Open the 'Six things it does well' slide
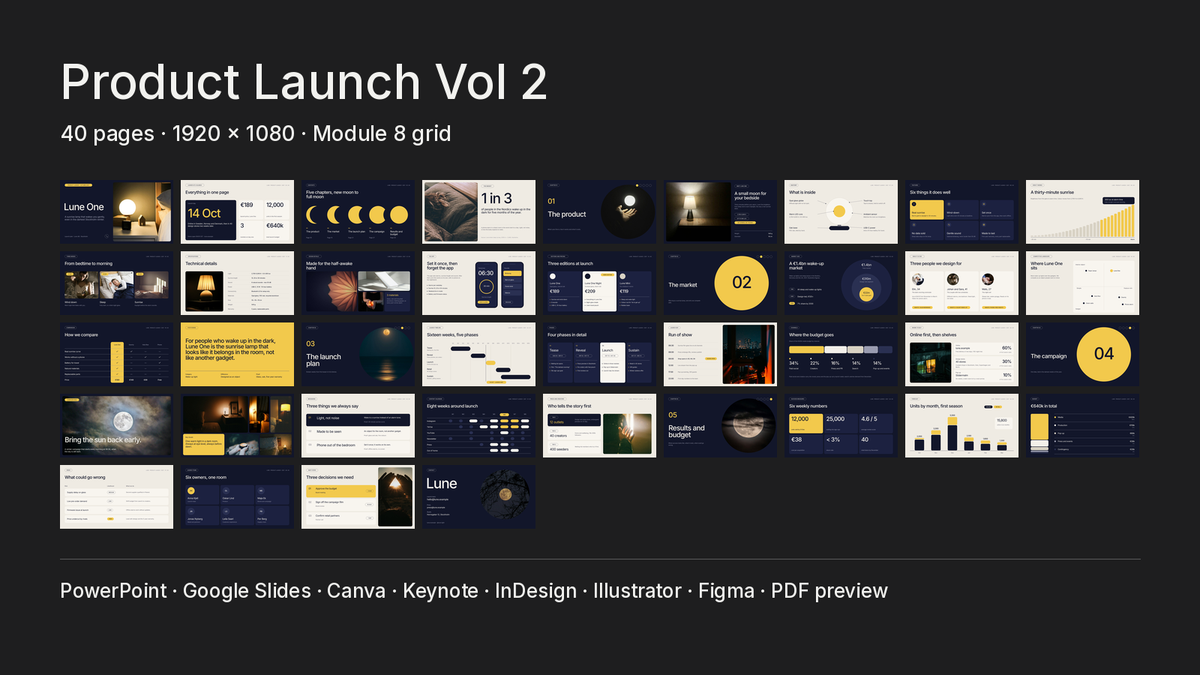 click(962, 212)
